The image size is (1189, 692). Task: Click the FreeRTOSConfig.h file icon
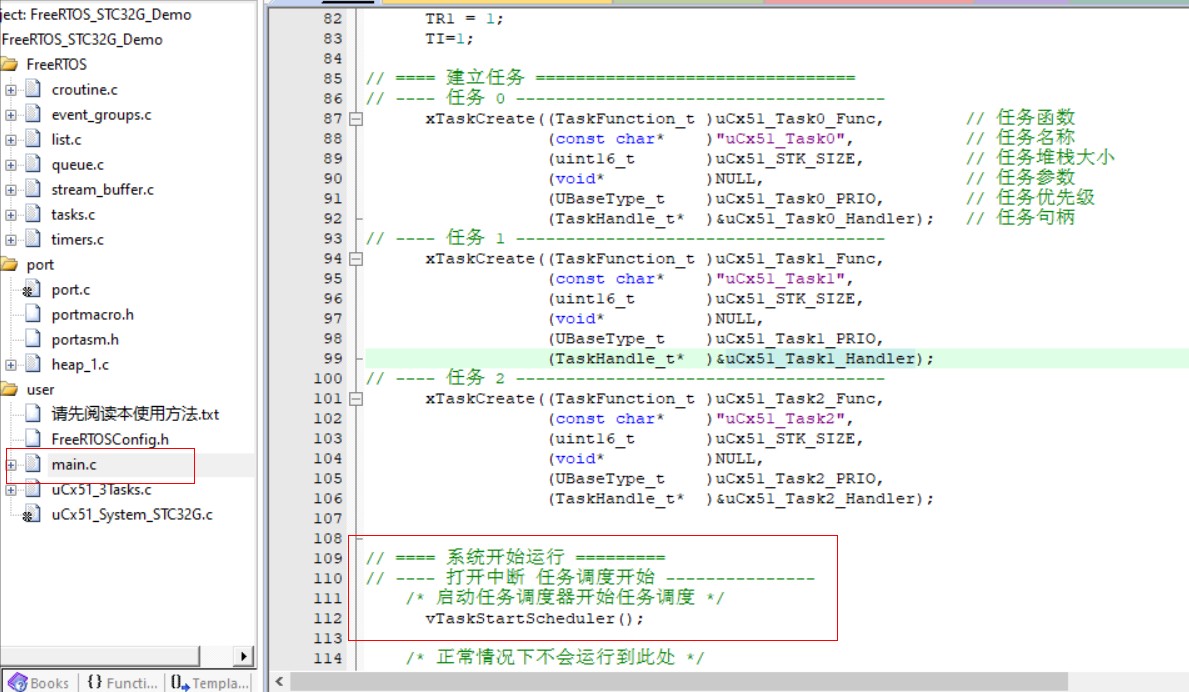pyautogui.click(x=33, y=439)
